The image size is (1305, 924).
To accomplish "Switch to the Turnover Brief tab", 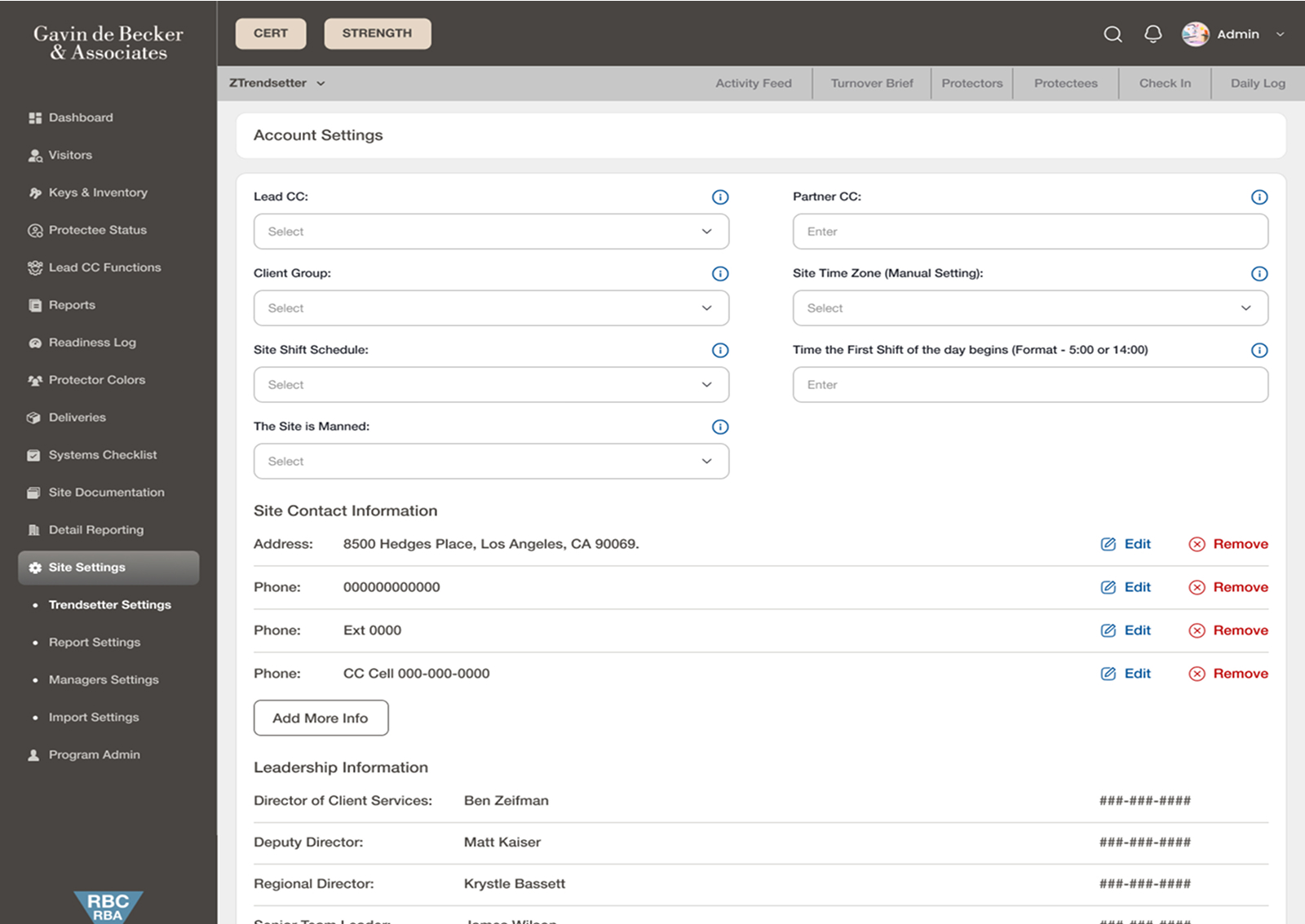I will coord(872,83).
